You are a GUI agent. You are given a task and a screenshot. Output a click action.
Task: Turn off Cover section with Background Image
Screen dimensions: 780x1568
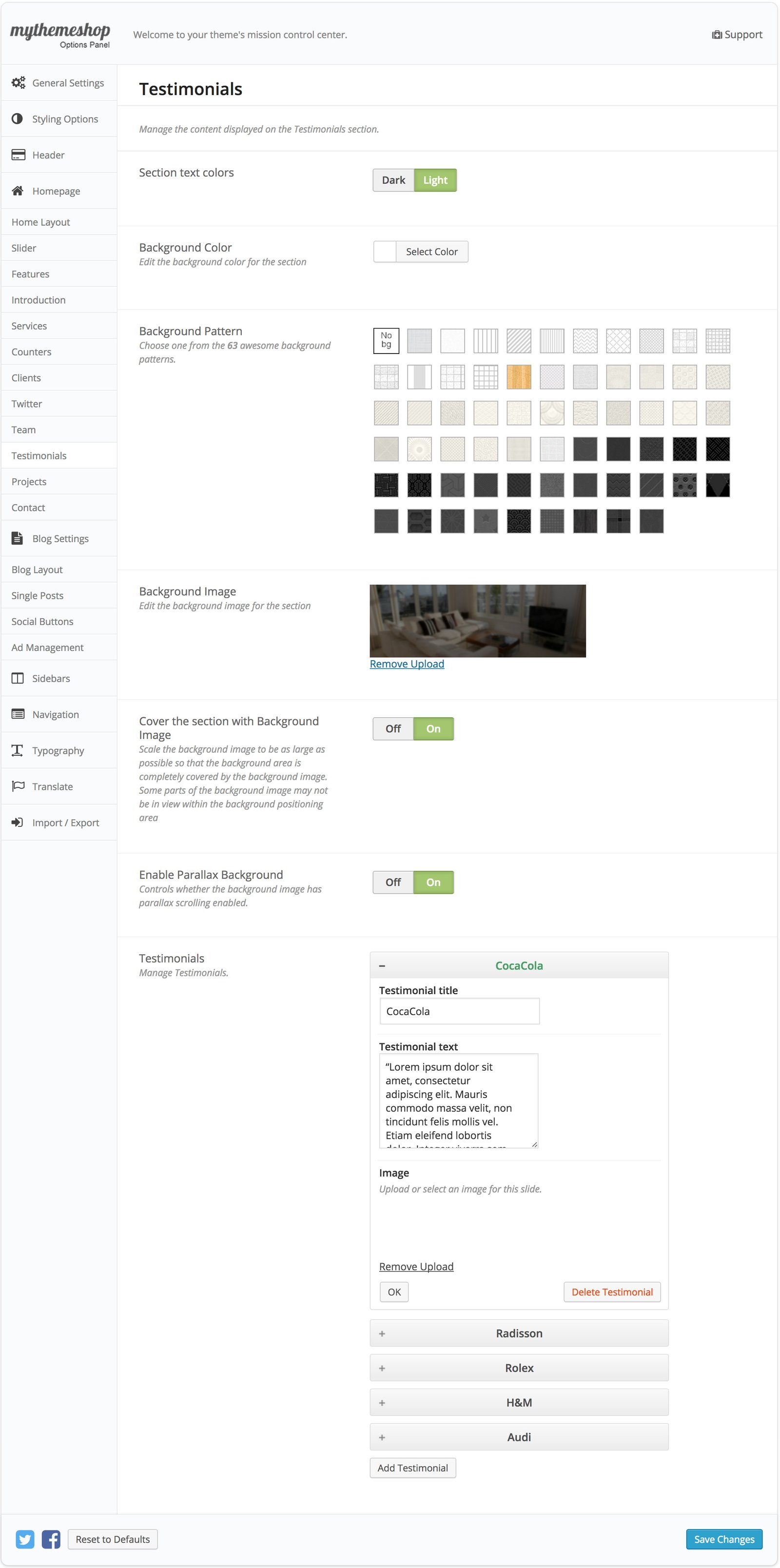tap(393, 728)
